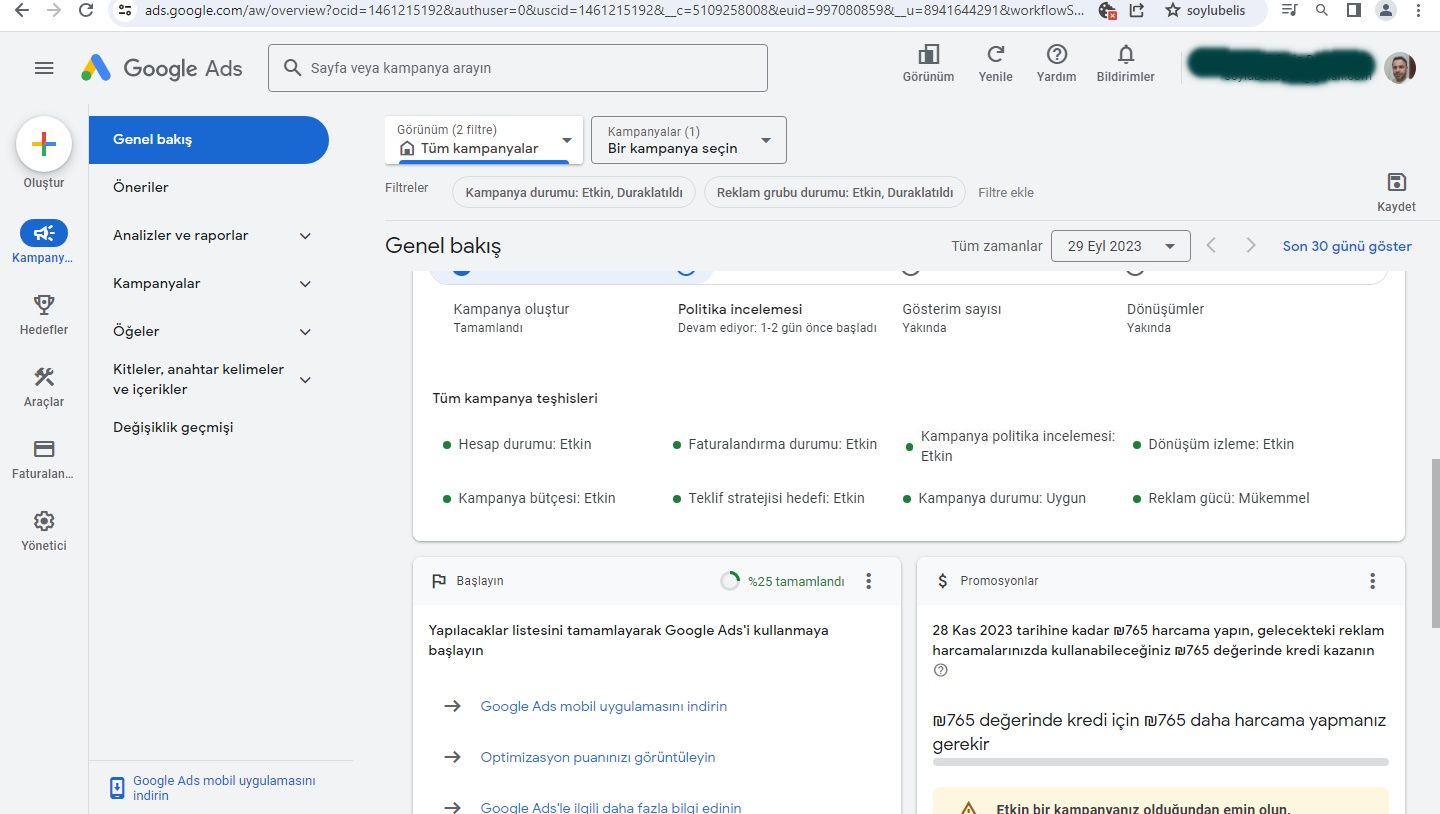Screen dimensions: 1440x814
Task: Click Kampanya oluştur step label
Action: coord(511,309)
